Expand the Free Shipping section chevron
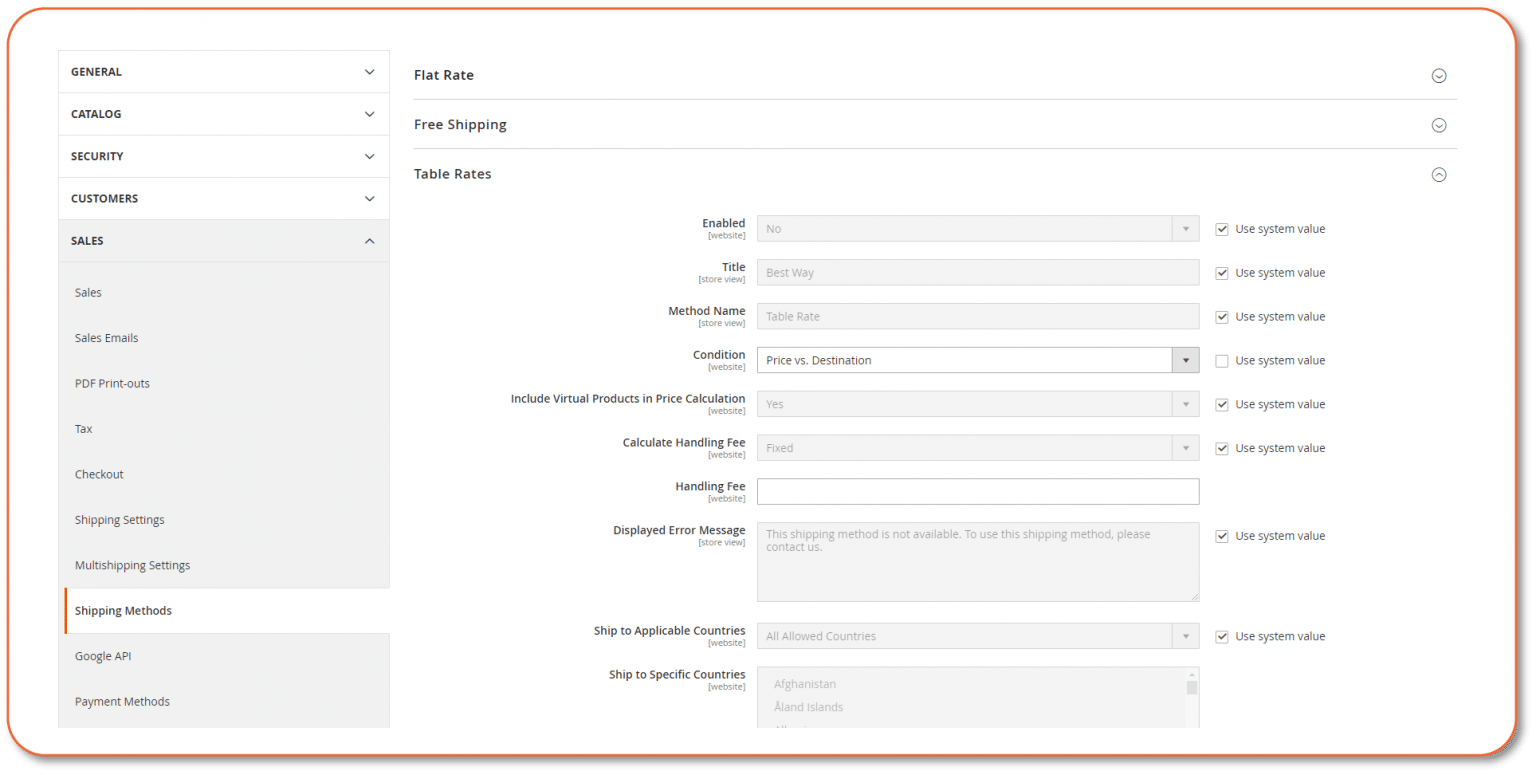 pyautogui.click(x=1439, y=125)
